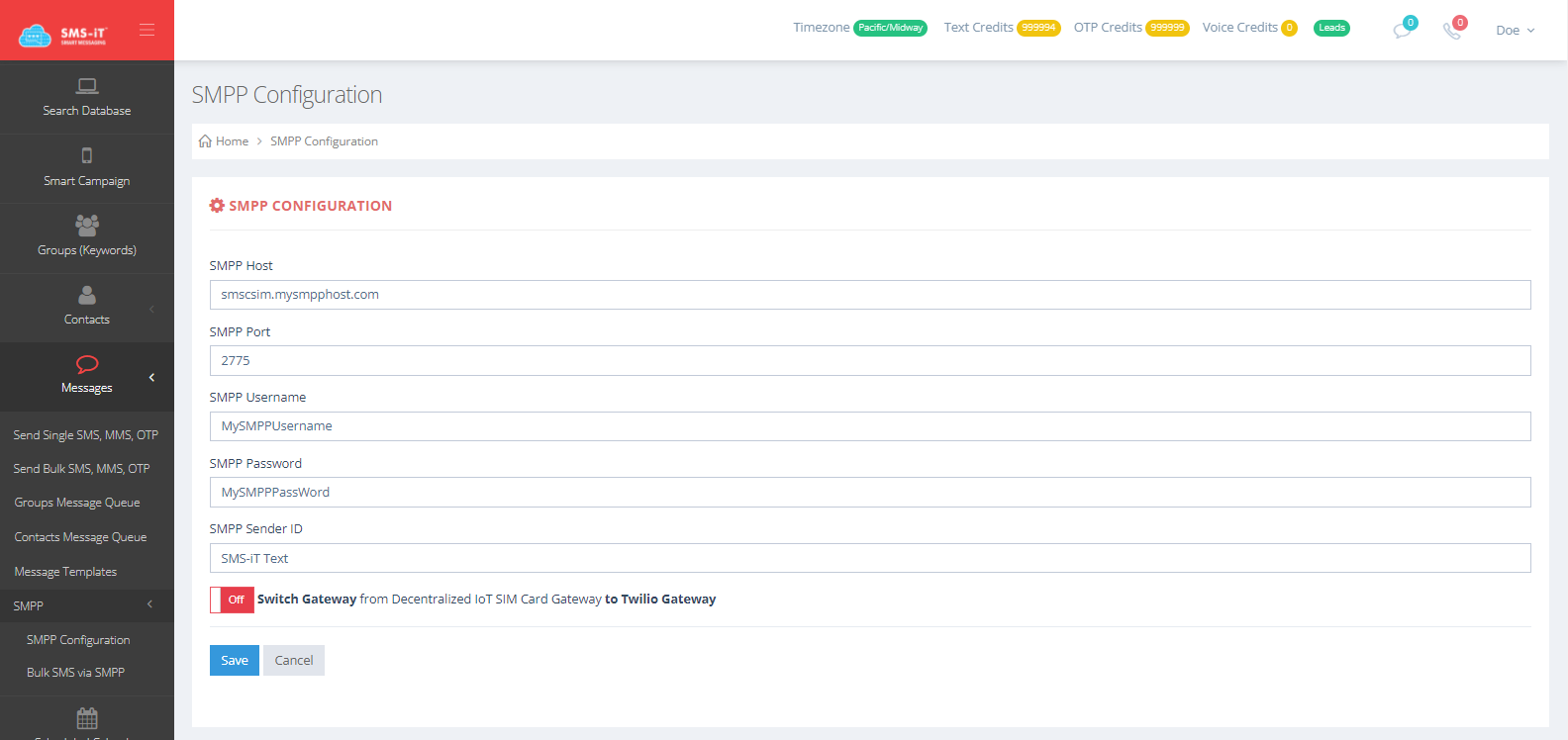Toggle the hamburger sidebar menu icon

pyautogui.click(x=147, y=30)
